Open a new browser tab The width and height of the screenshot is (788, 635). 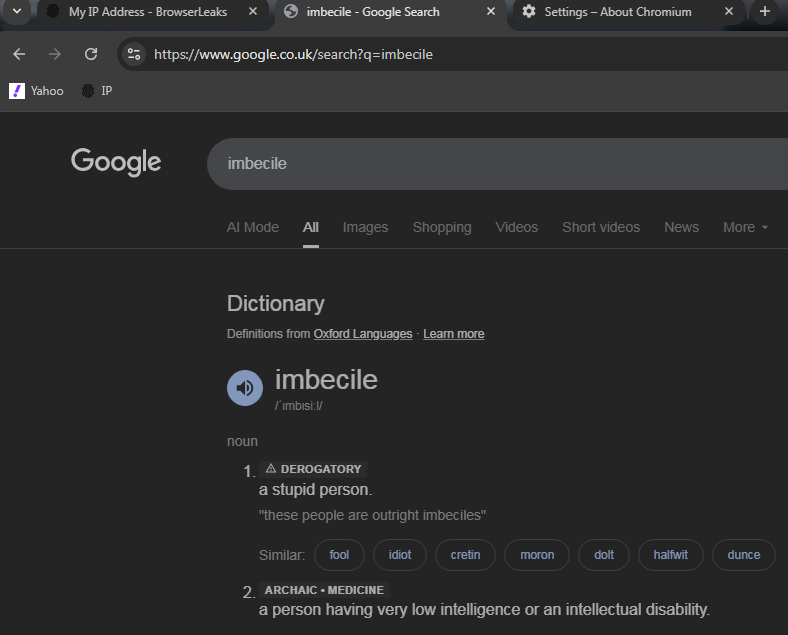[765, 12]
